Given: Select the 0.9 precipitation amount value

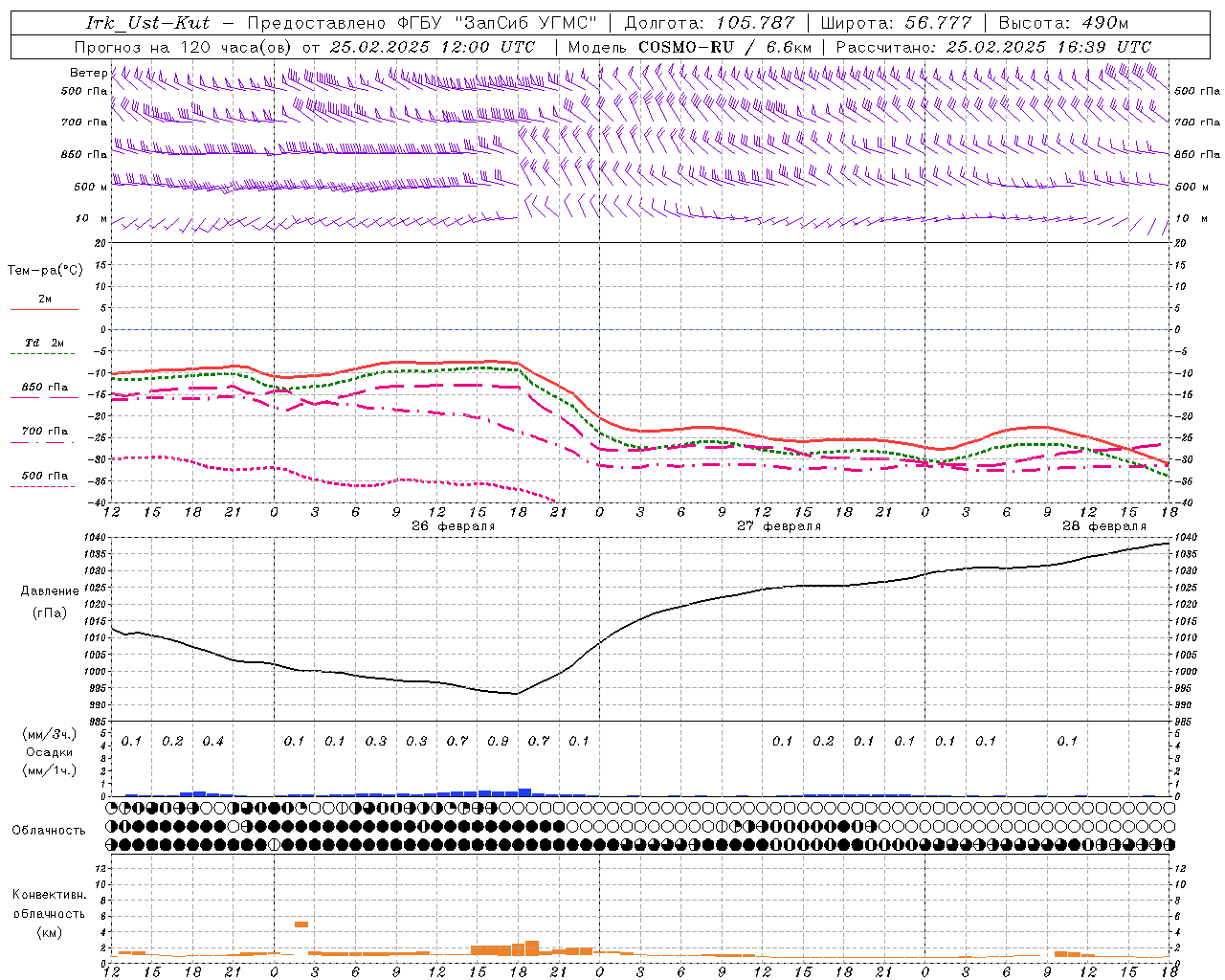Looking at the screenshot, I should point(498,741).
